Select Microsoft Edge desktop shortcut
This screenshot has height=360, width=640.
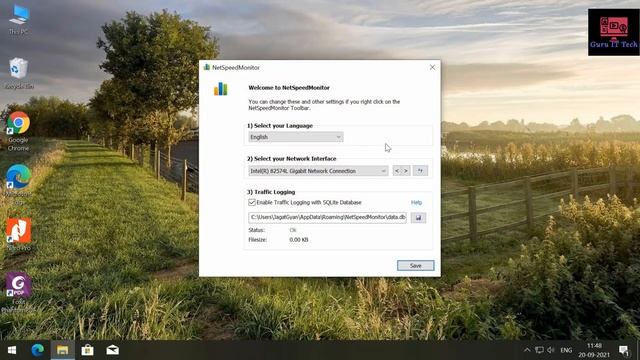[x=18, y=184]
